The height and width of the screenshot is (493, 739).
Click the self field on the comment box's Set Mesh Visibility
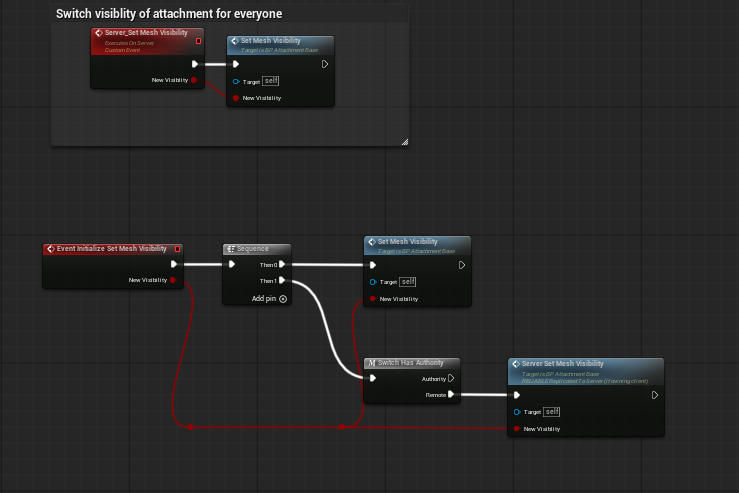click(x=270, y=81)
